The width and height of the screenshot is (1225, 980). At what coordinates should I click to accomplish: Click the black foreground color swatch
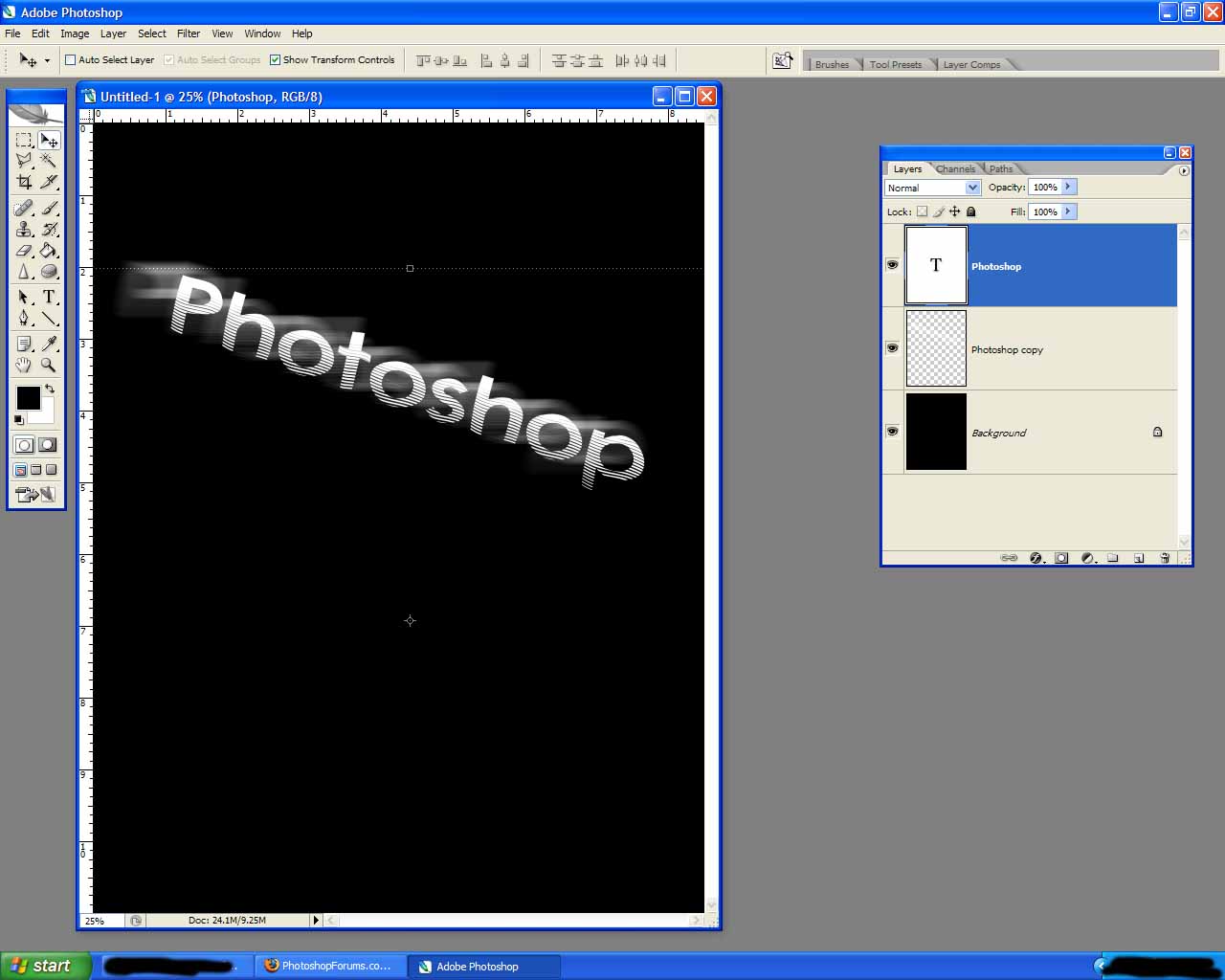pyautogui.click(x=27, y=397)
